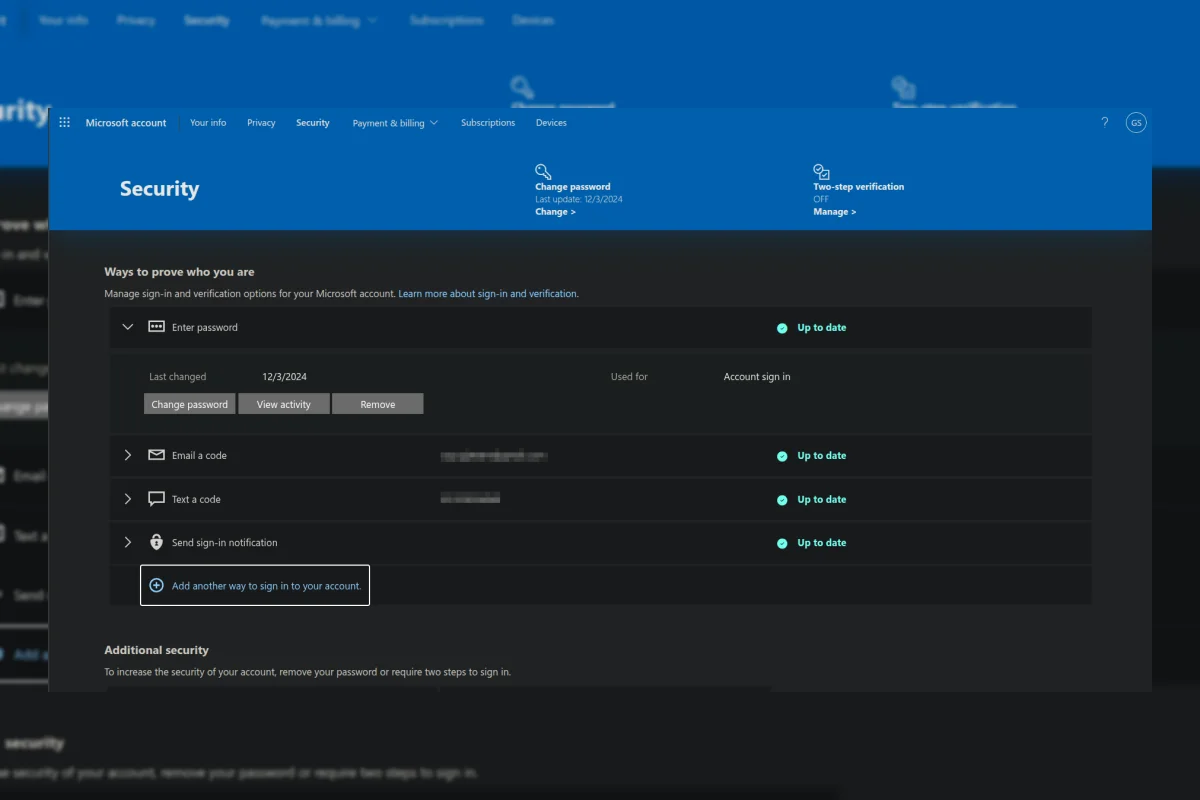The height and width of the screenshot is (800, 1200).
Task: Click the Email a code label
Action: click(x=199, y=455)
